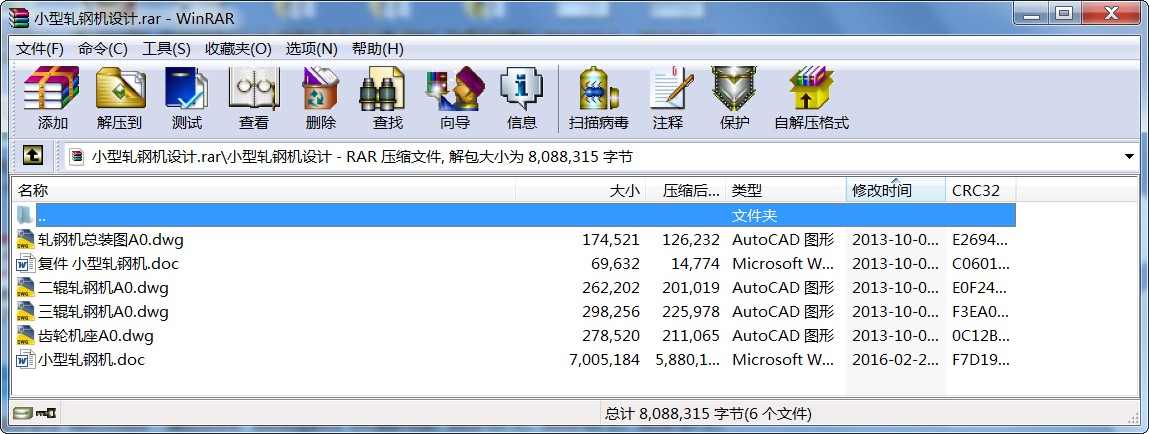Open the Find (查找) binoculars icon
The width and height of the screenshot is (1149, 434).
(387, 98)
